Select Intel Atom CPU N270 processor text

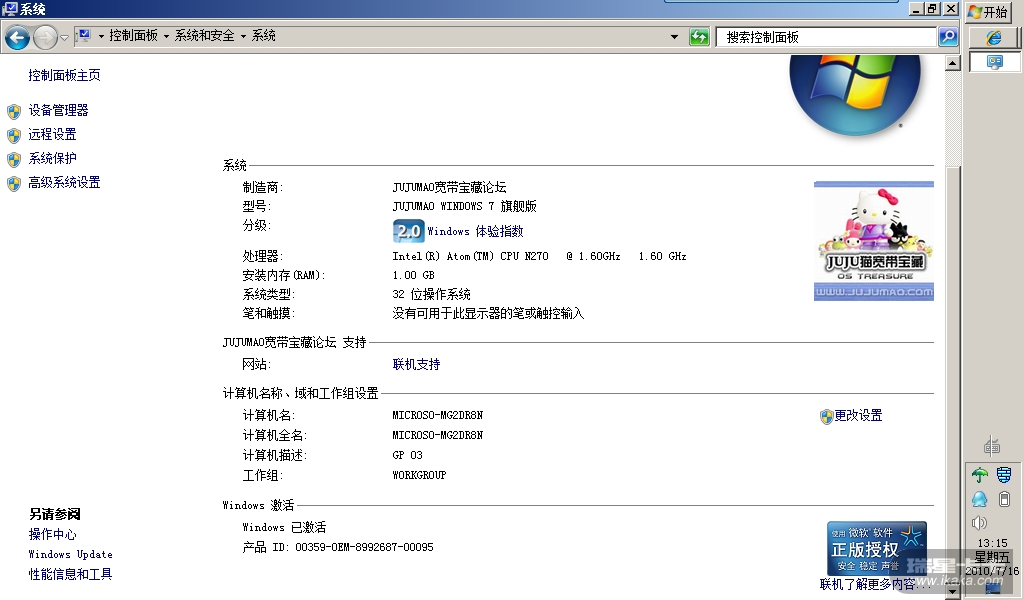point(539,257)
